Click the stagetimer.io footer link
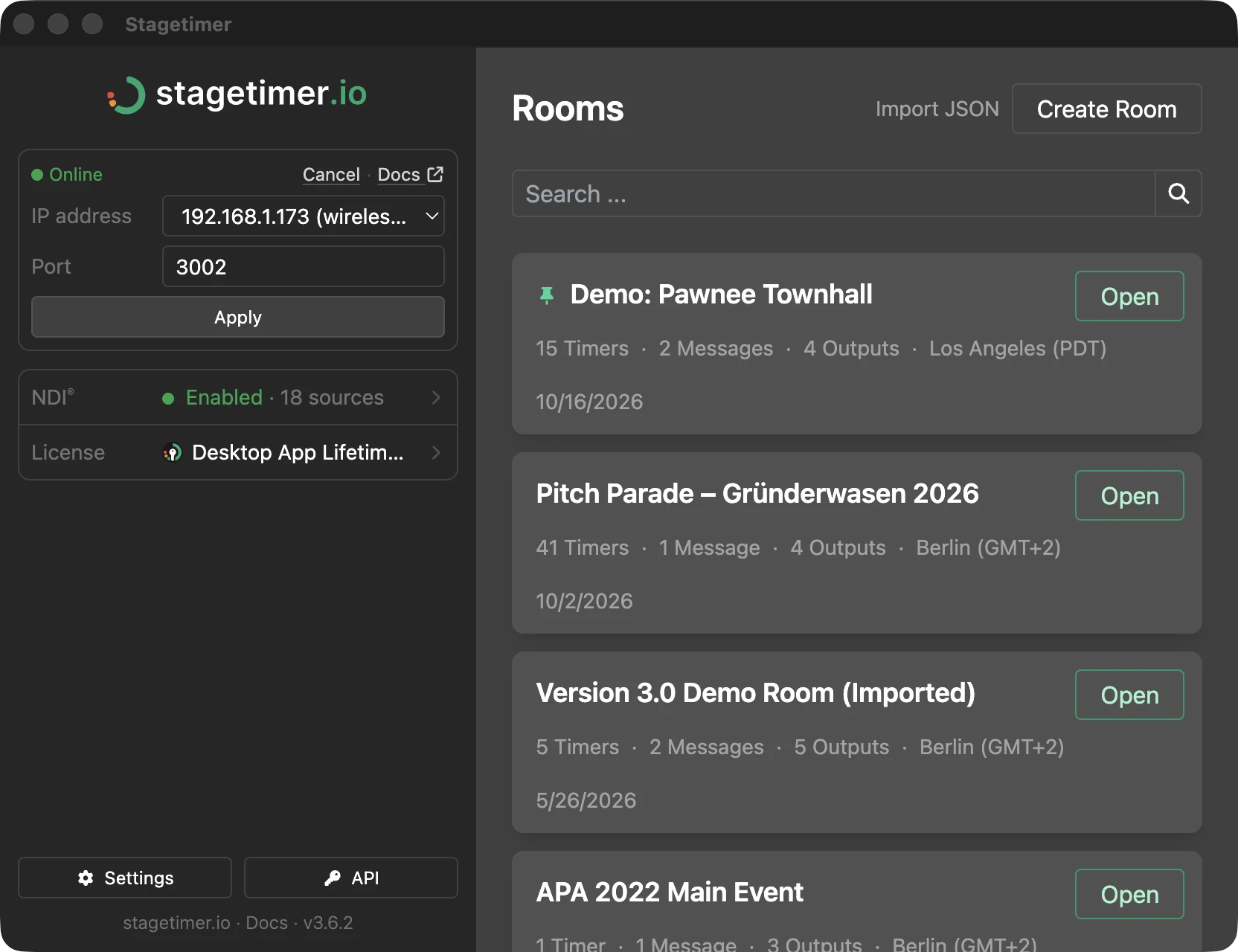1238x952 pixels. [x=176, y=922]
